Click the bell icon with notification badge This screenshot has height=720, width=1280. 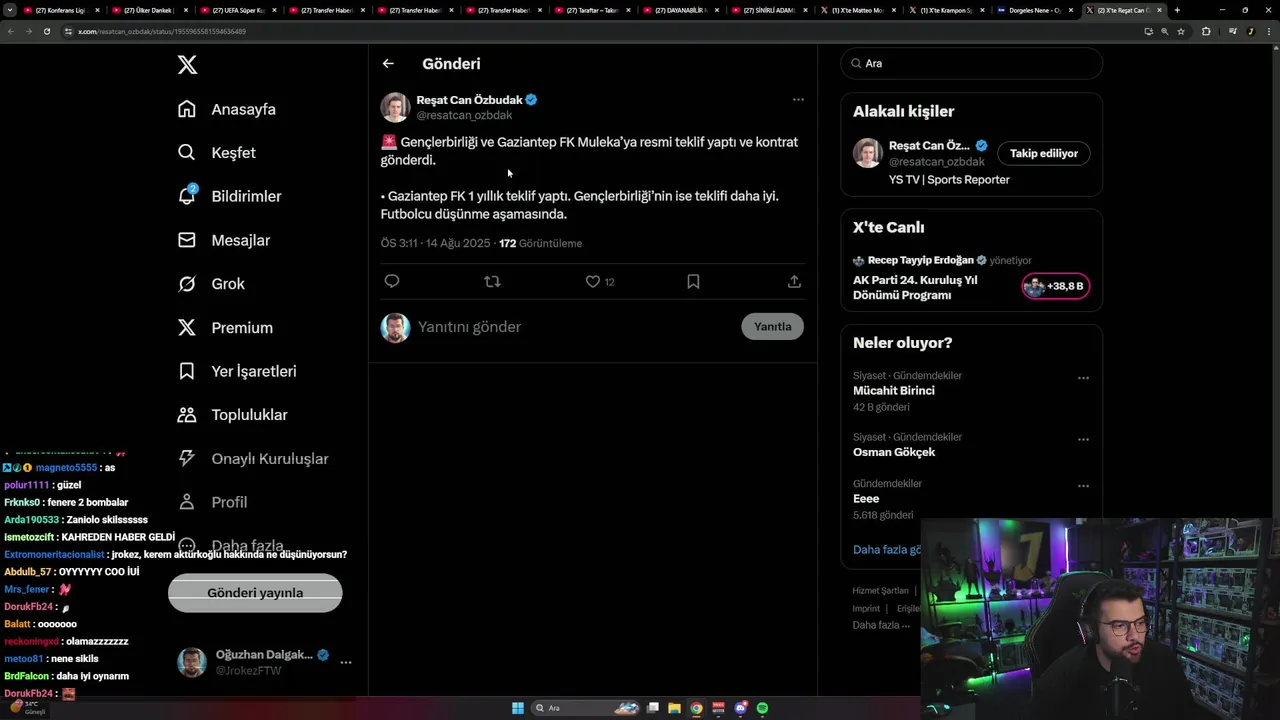click(x=187, y=196)
